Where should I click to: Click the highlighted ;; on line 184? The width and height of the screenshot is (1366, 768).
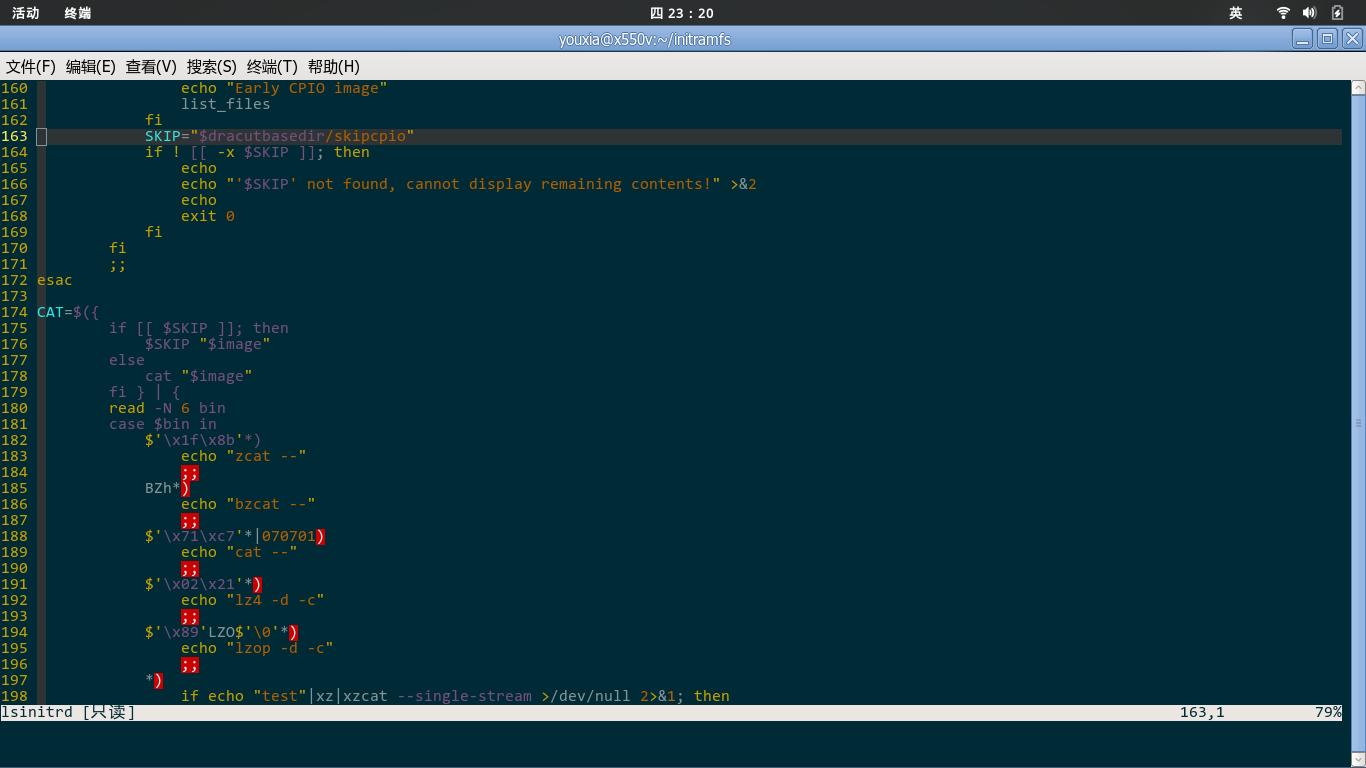tap(190, 472)
